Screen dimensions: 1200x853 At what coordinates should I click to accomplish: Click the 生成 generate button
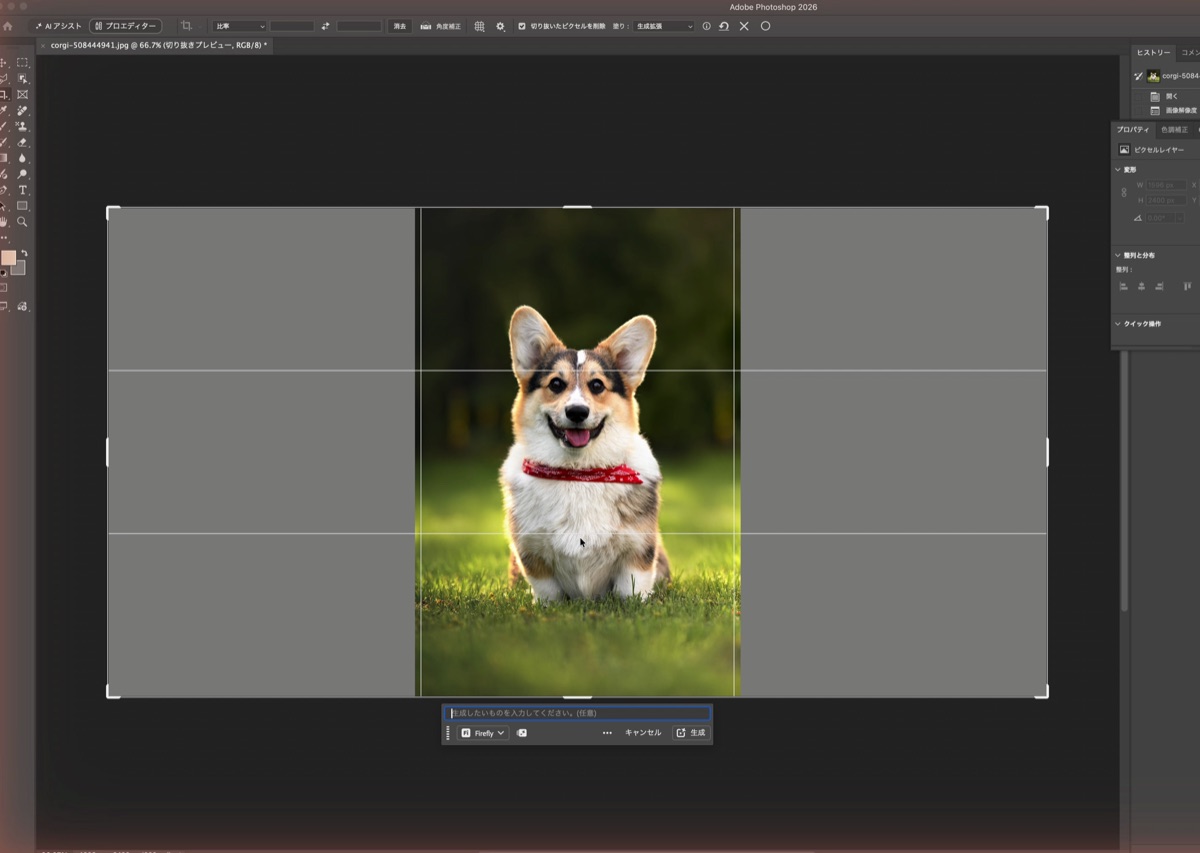click(691, 733)
